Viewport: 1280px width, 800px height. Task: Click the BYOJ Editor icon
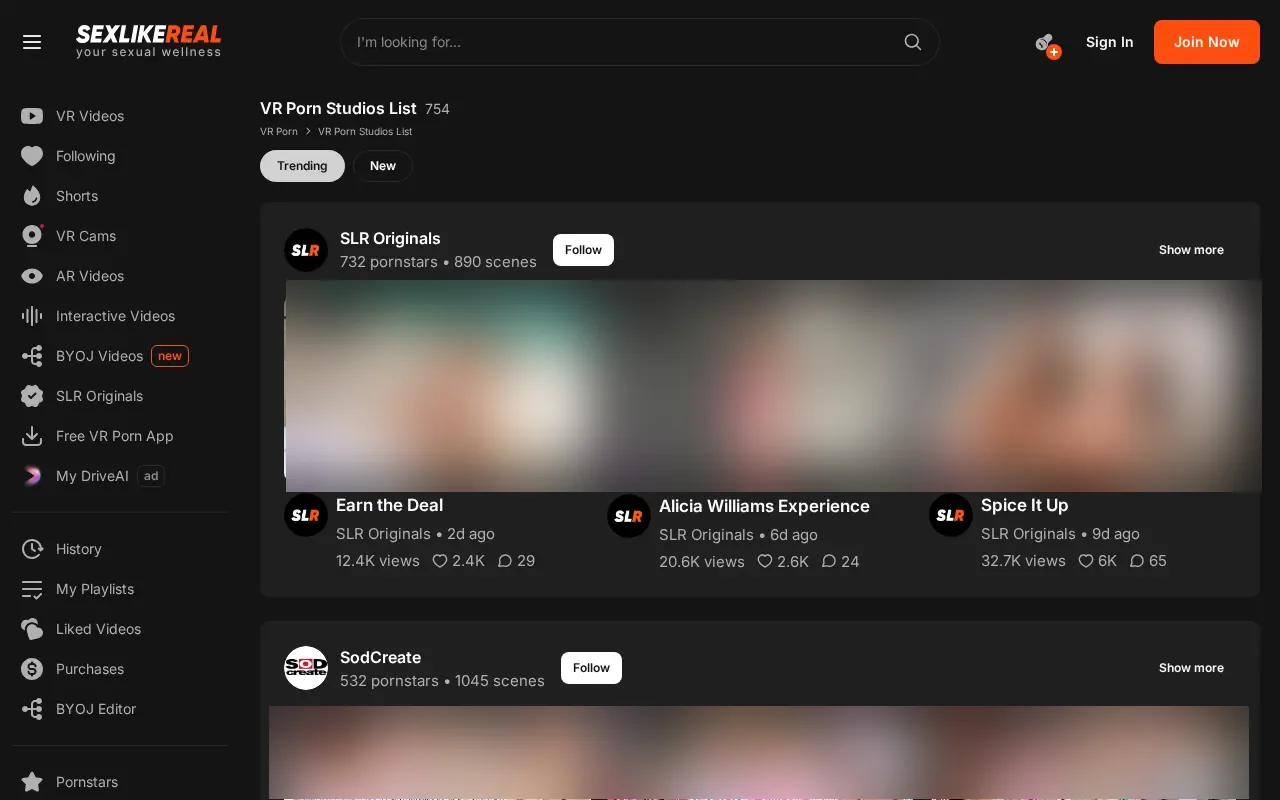coord(32,709)
